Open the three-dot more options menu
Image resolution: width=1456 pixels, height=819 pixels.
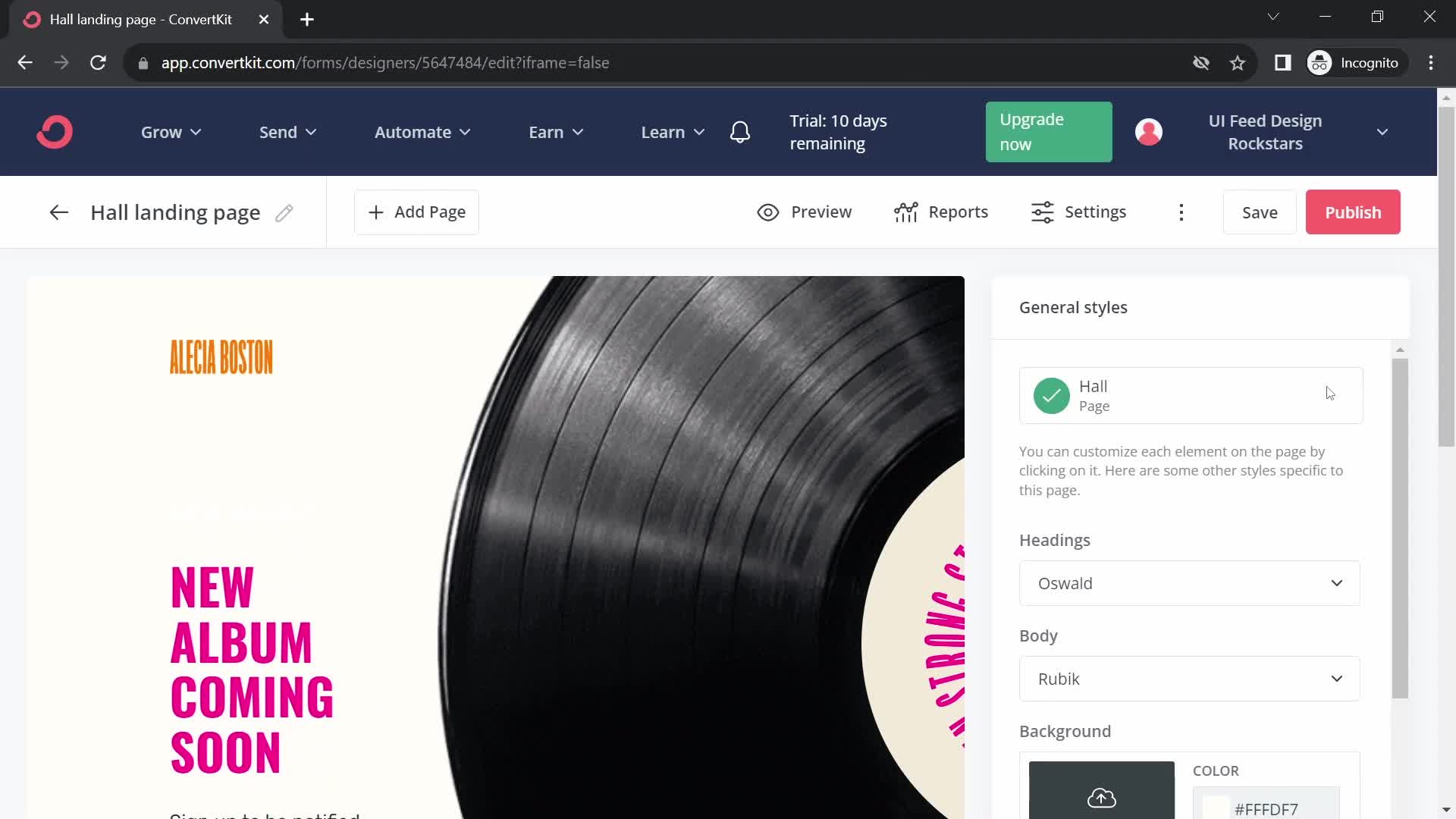point(1181,212)
